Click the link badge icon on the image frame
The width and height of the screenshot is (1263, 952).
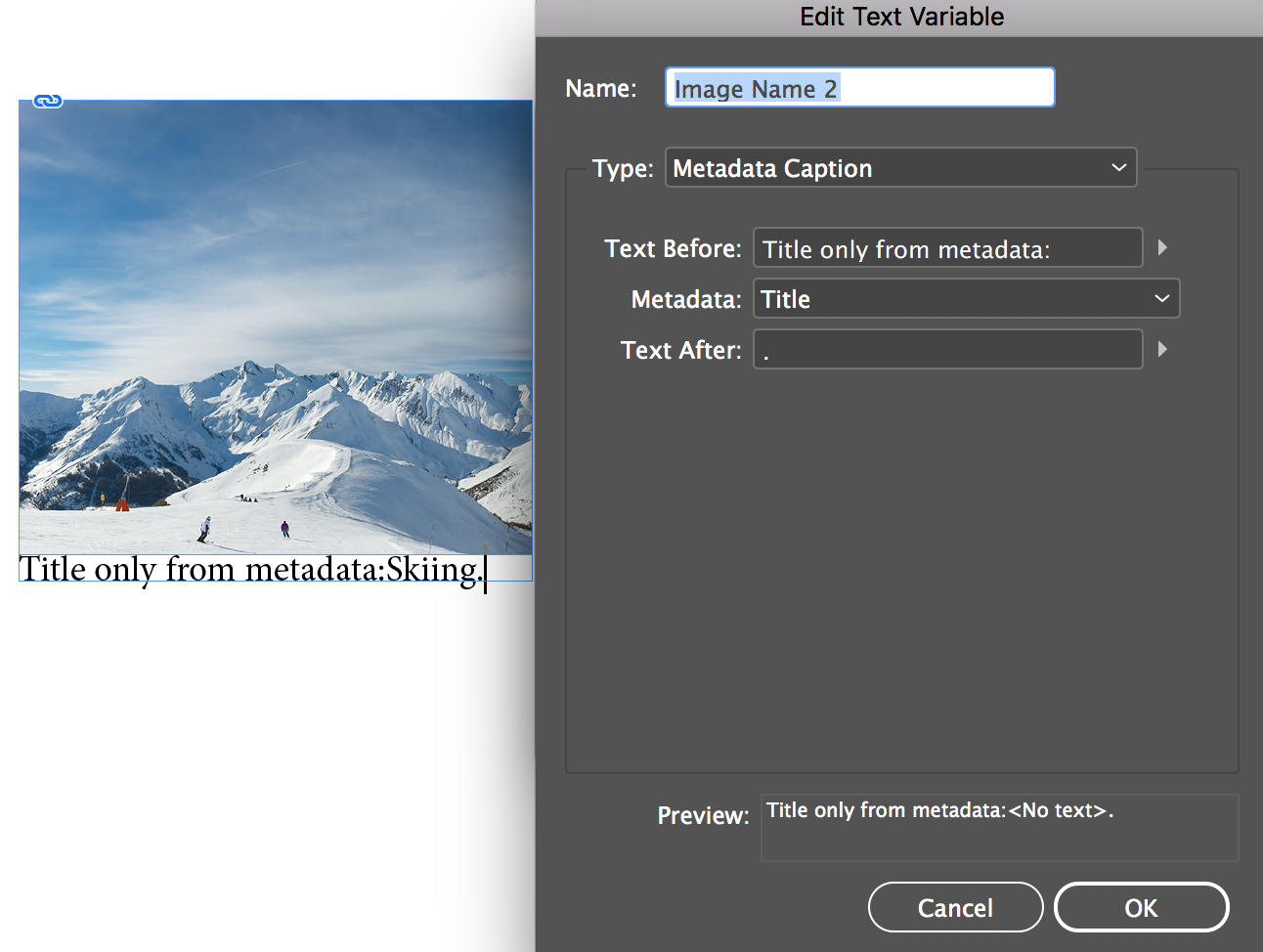[48, 101]
